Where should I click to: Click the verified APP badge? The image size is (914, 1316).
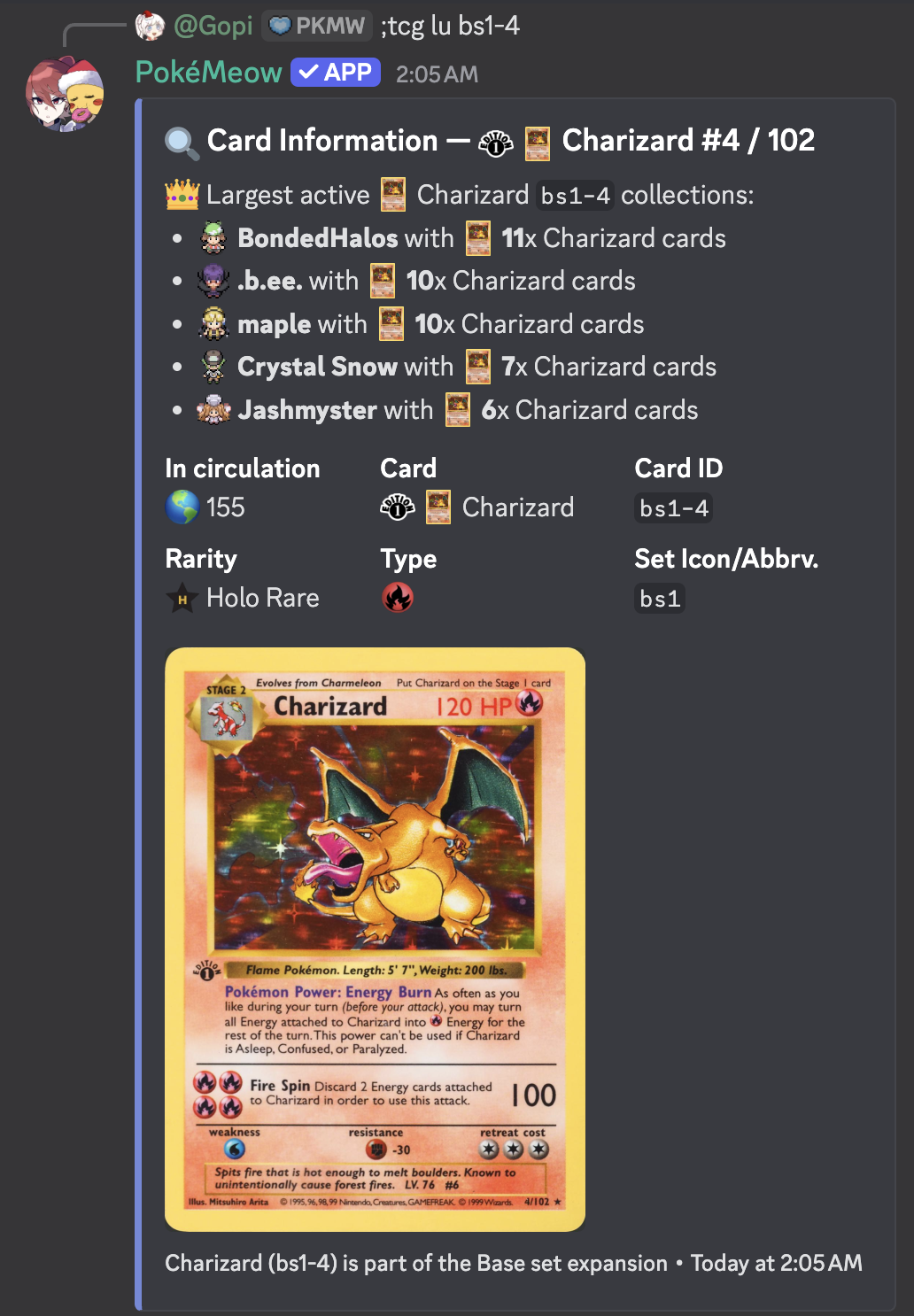tap(336, 73)
